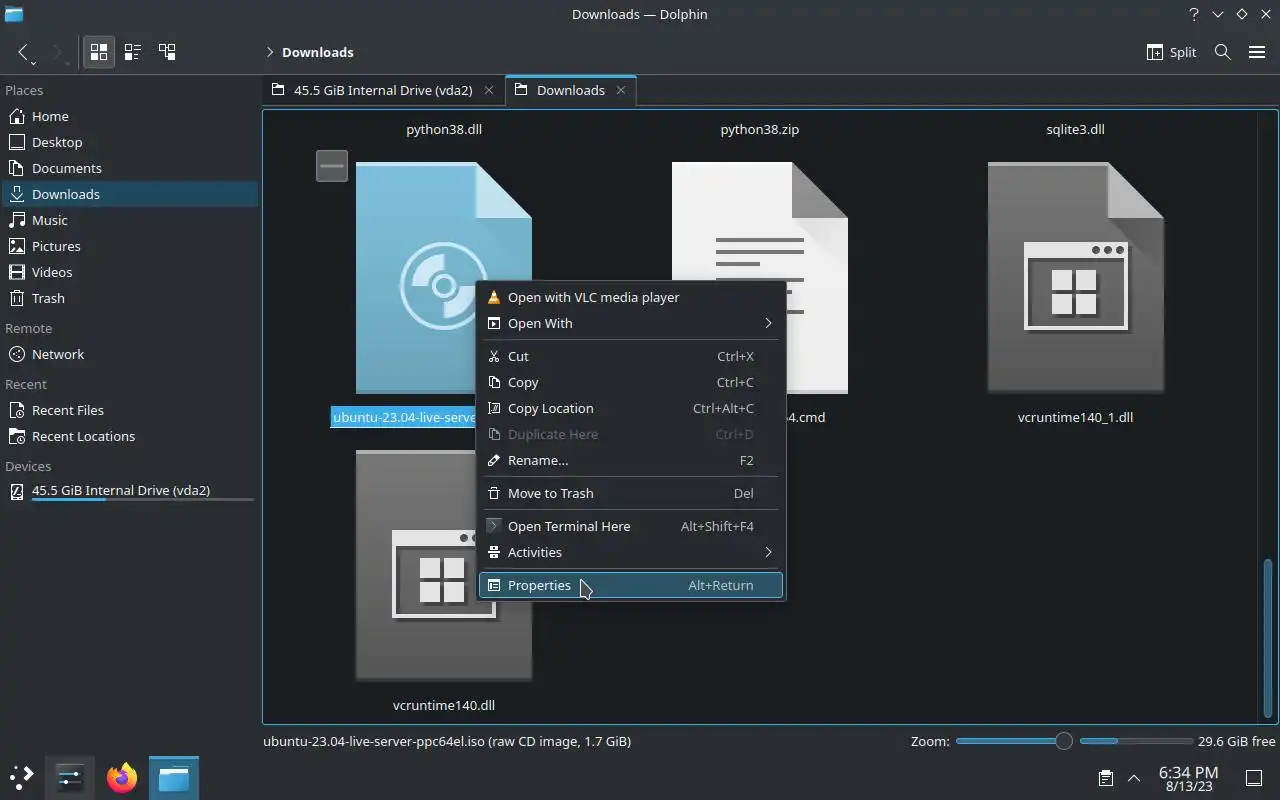Choose Cut from context menu
The height and width of the screenshot is (800, 1280).
tap(631, 356)
